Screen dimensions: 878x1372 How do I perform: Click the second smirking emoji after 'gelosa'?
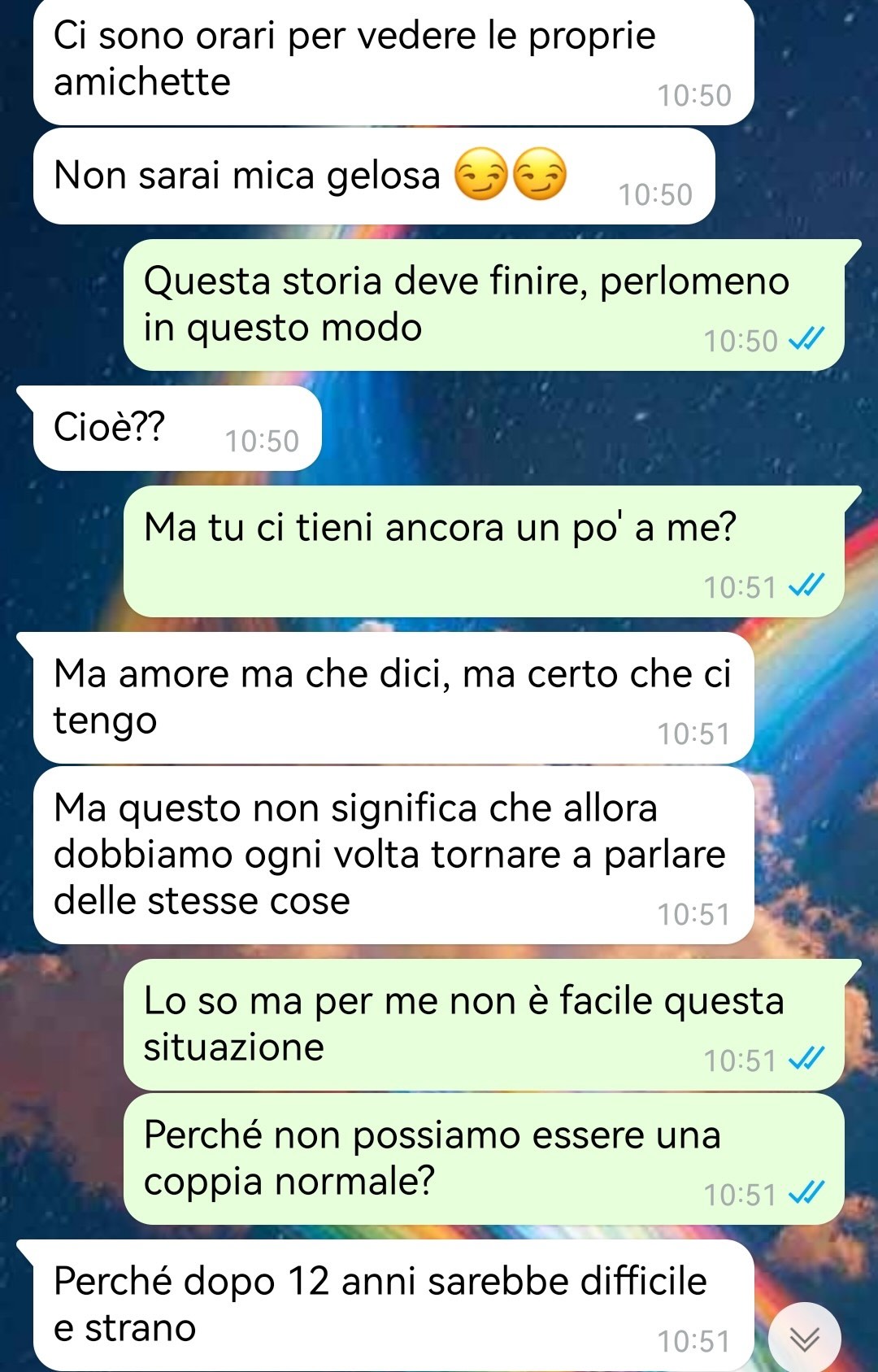(540, 175)
